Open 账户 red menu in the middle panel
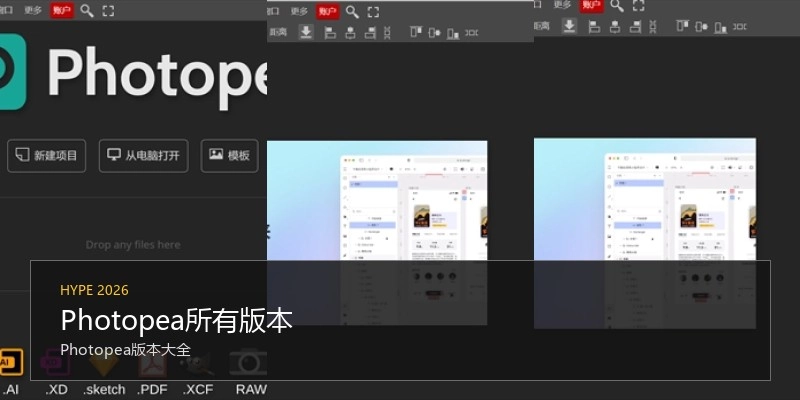The height and width of the screenshot is (400, 800). [328, 11]
